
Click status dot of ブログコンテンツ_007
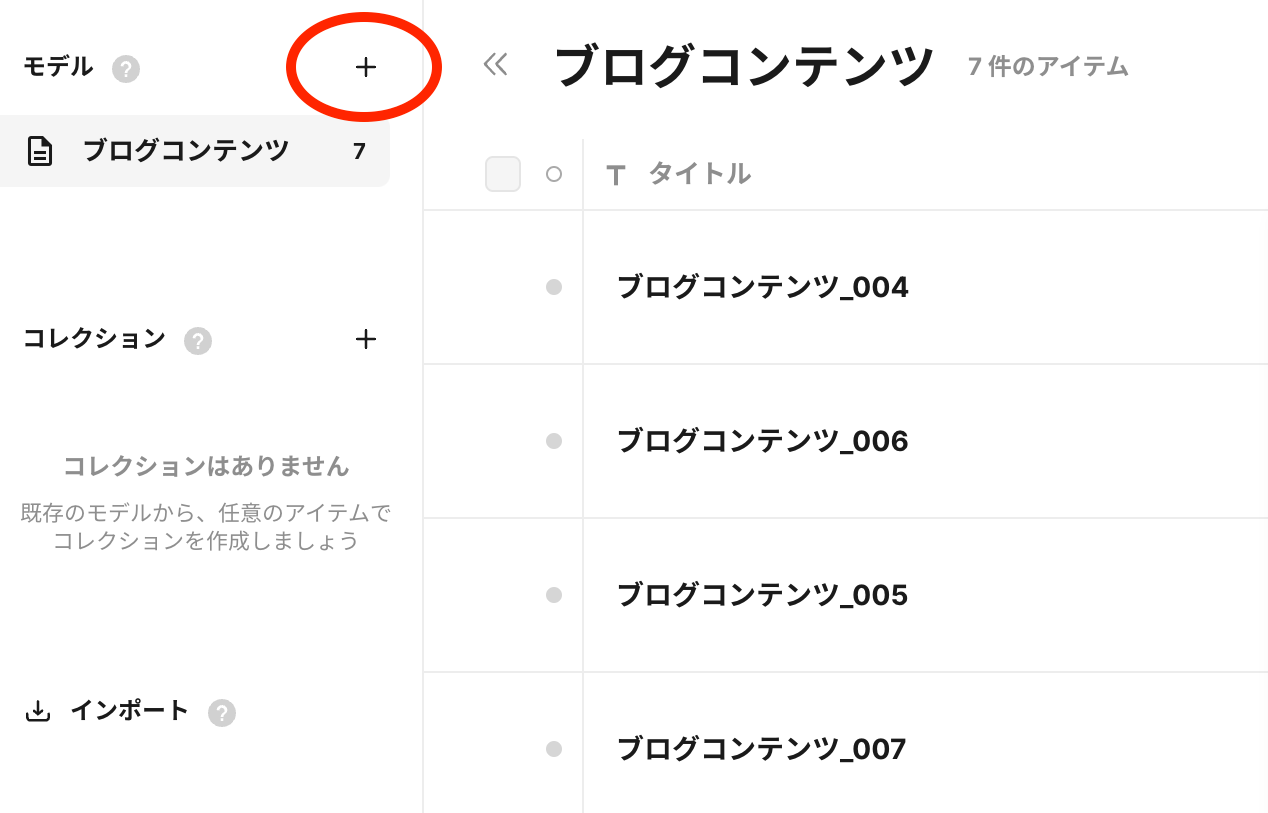click(554, 749)
